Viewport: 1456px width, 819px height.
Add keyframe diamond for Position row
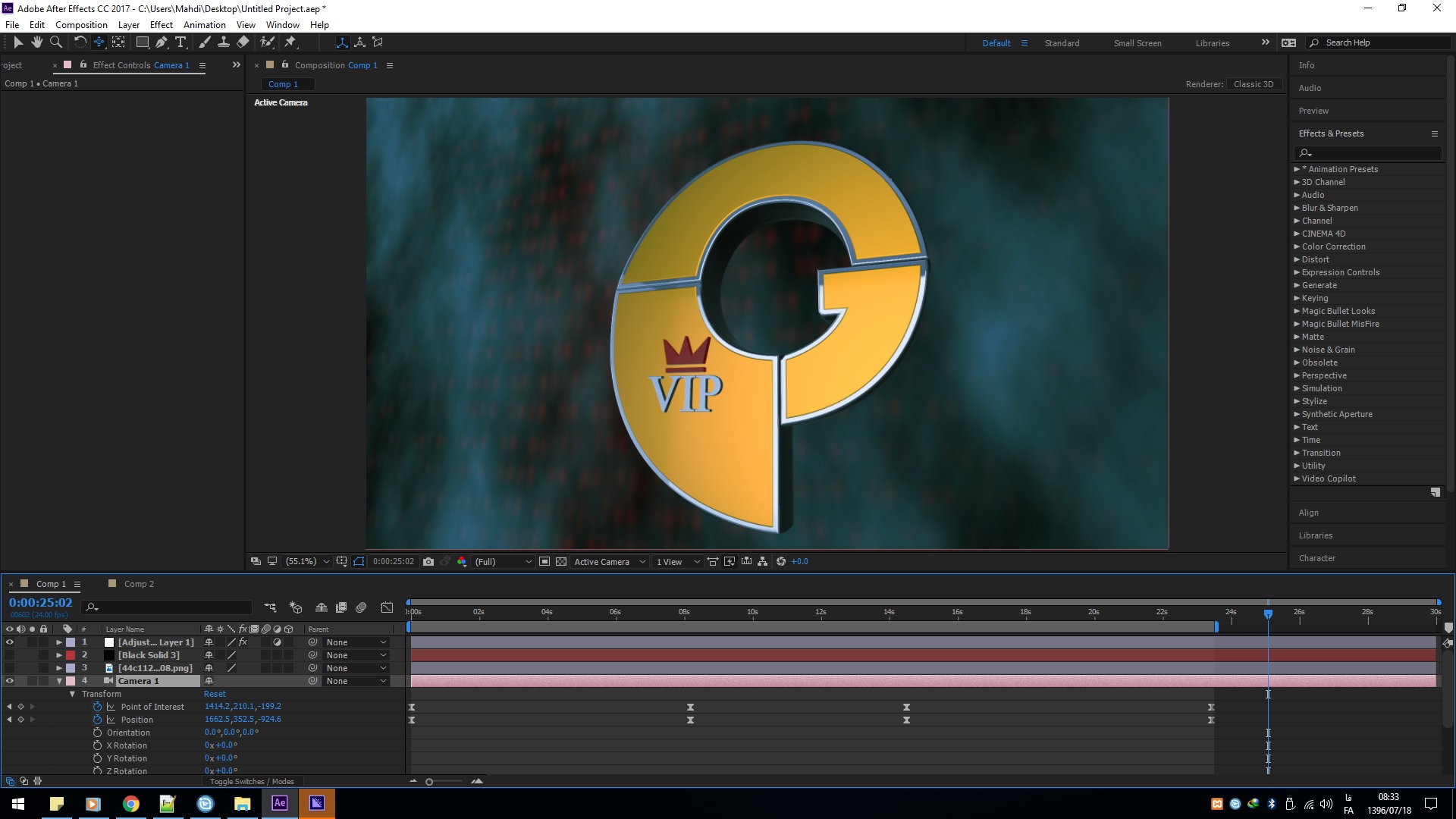point(20,720)
